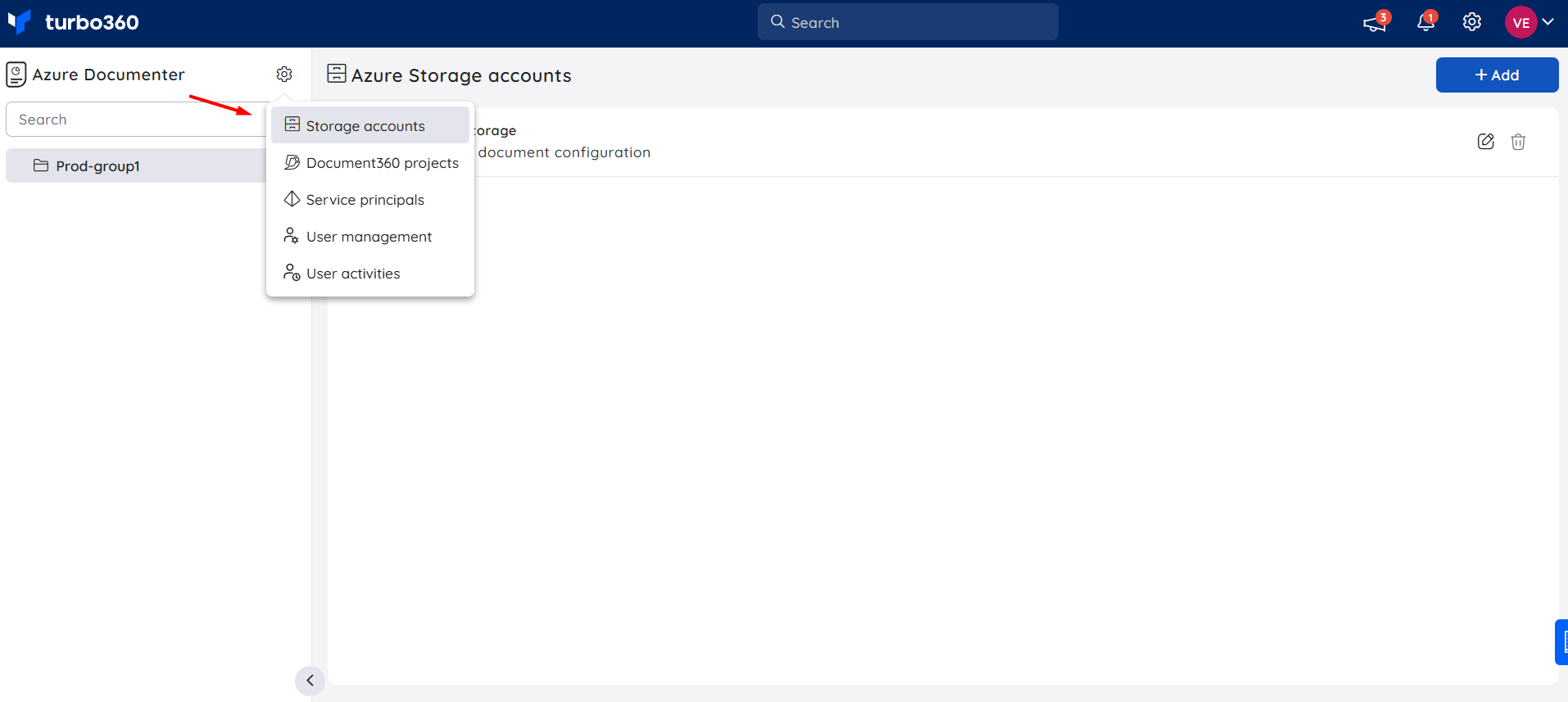Collapse the left sidebar panel
The height and width of the screenshot is (702, 1568).
tap(310, 681)
